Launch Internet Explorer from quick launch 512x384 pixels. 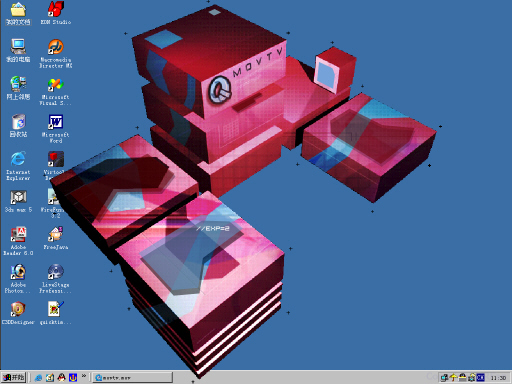click(39, 377)
